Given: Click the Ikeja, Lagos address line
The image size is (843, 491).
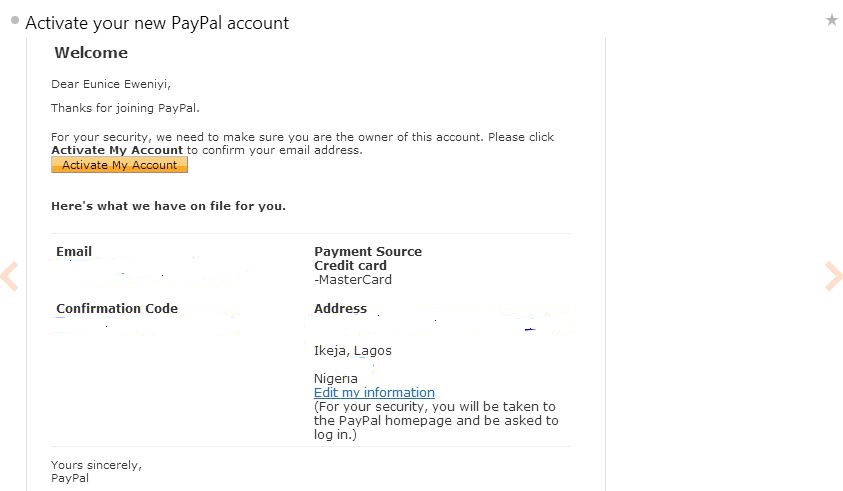Looking at the screenshot, I should click(x=353, y=351).
